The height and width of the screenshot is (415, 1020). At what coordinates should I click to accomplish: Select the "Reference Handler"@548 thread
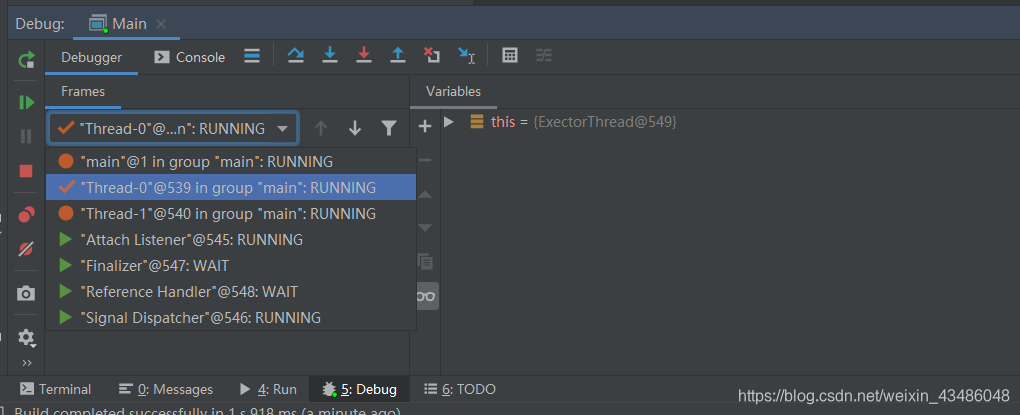point(231,291)
